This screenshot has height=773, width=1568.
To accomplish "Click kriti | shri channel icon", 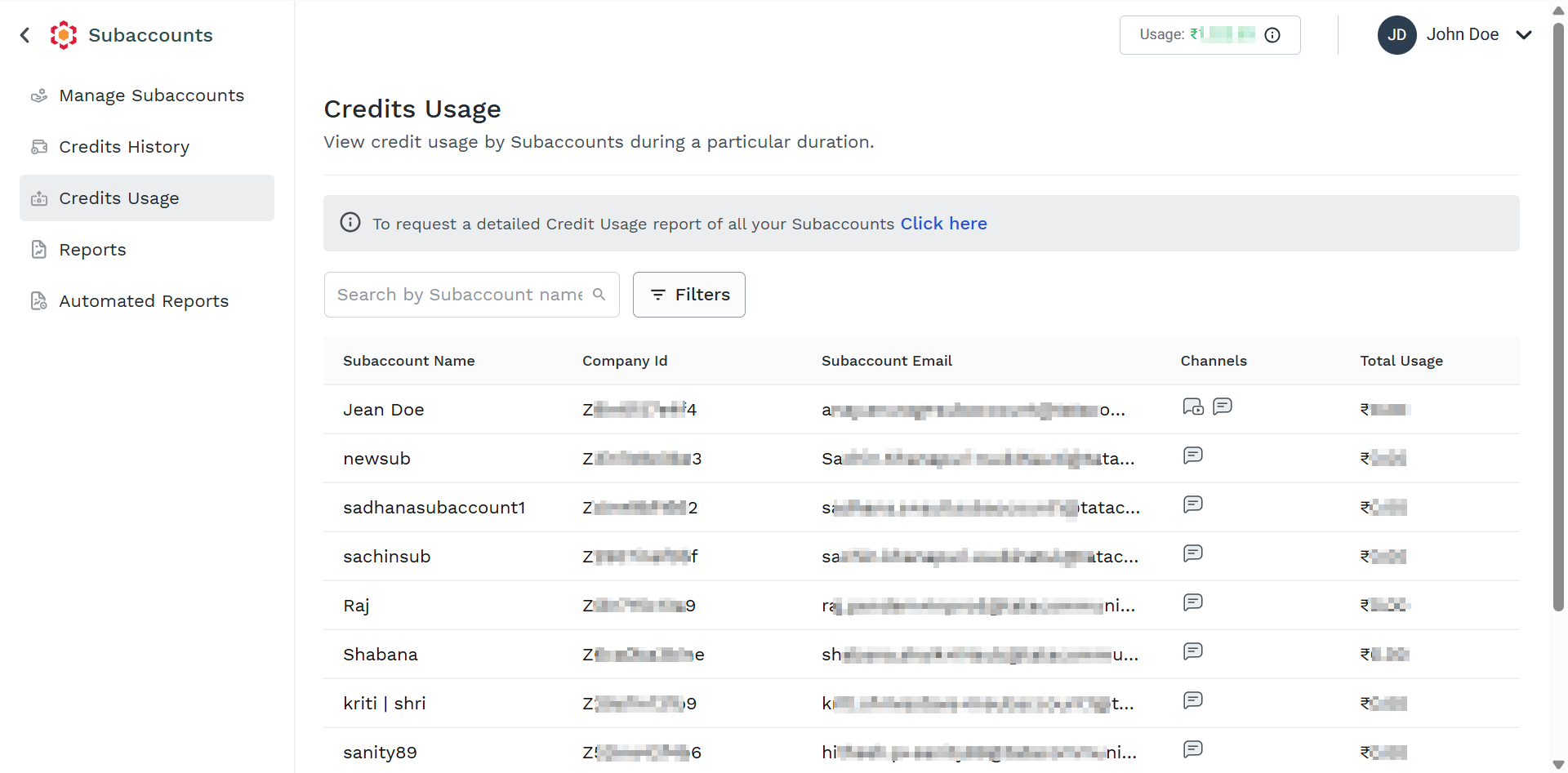I will pos(1193,700).
